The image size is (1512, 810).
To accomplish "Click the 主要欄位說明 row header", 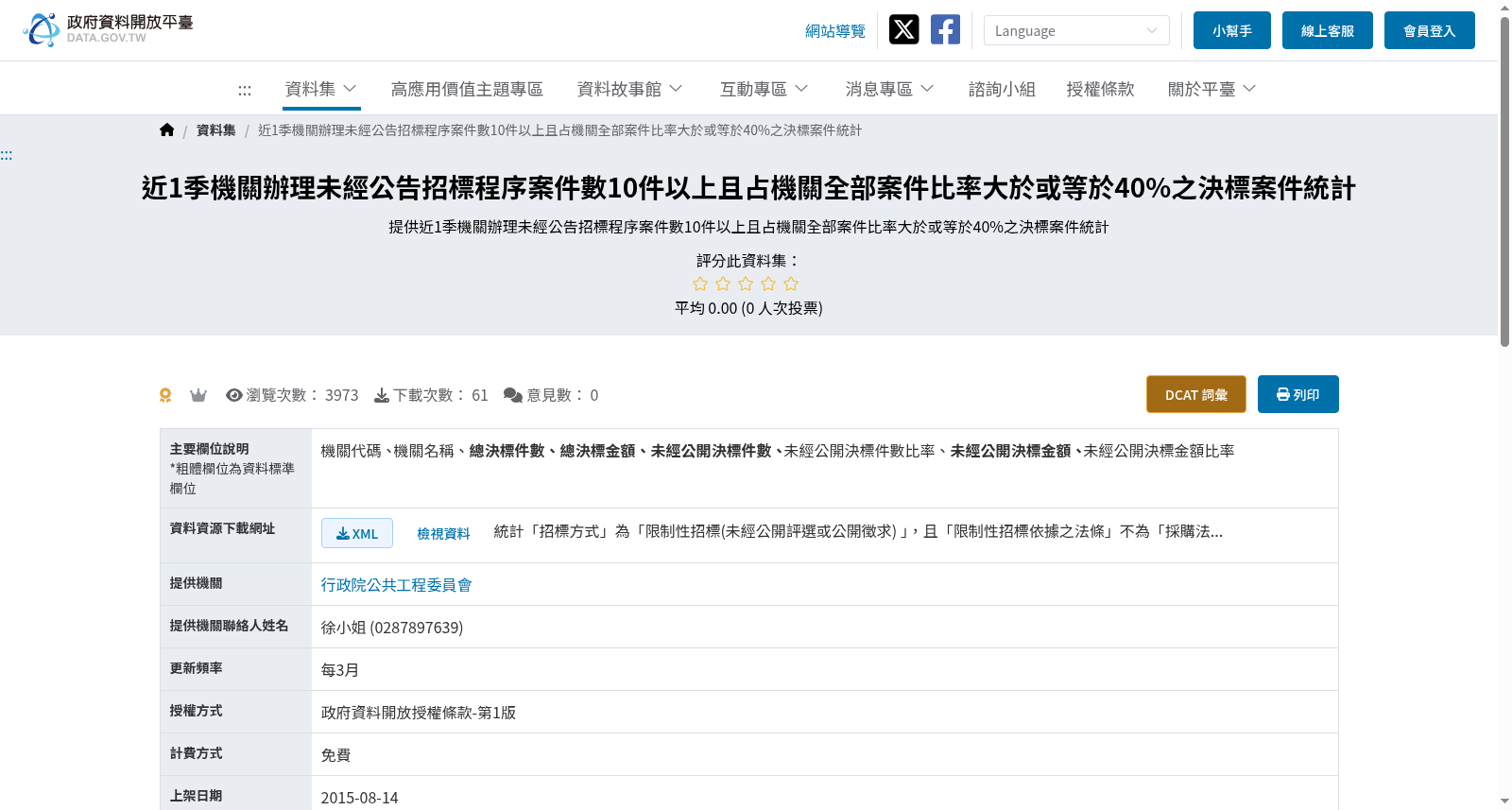I will pos(235,468).
